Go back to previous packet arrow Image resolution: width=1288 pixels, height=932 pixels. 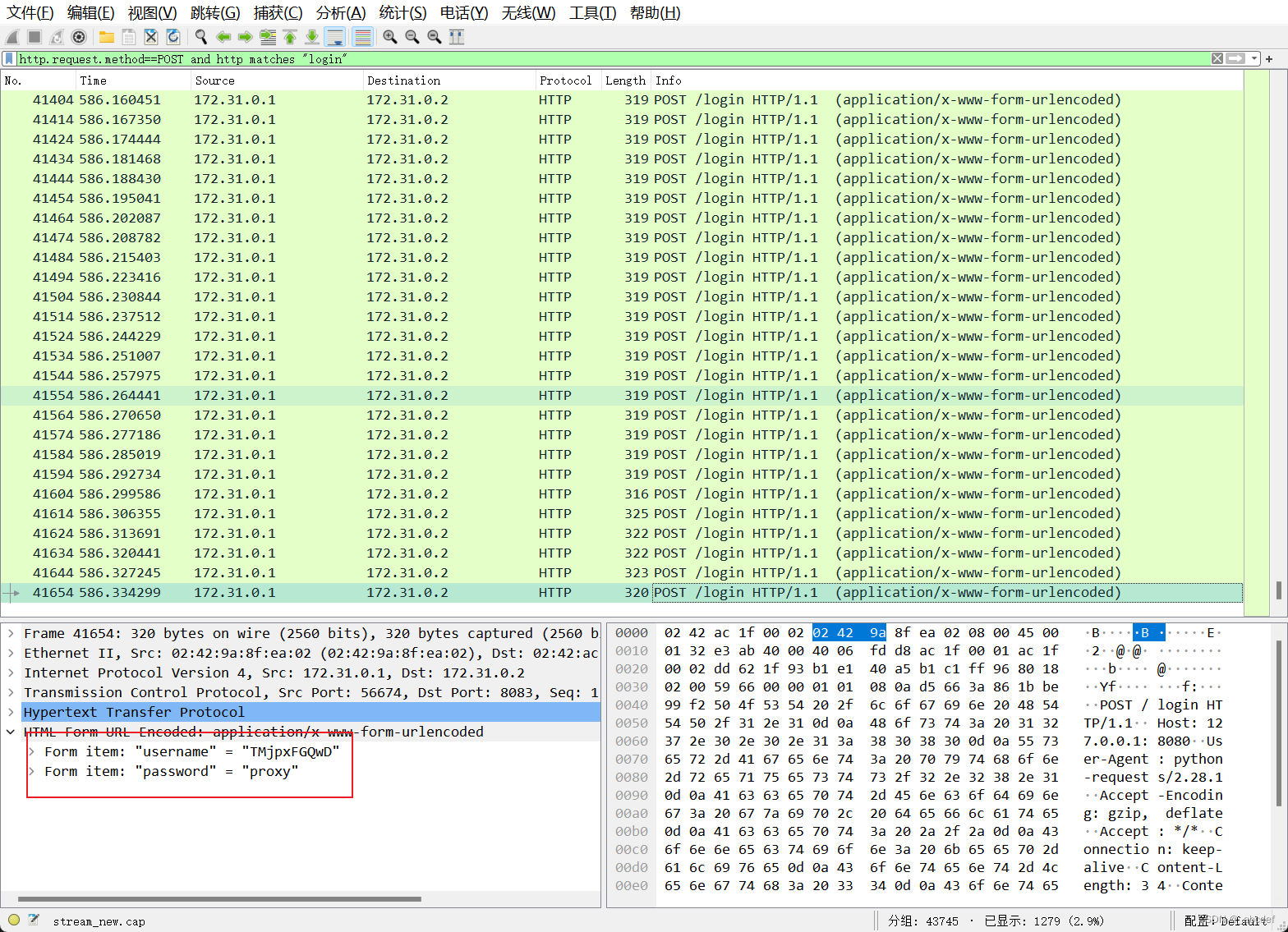click(223, 37)
